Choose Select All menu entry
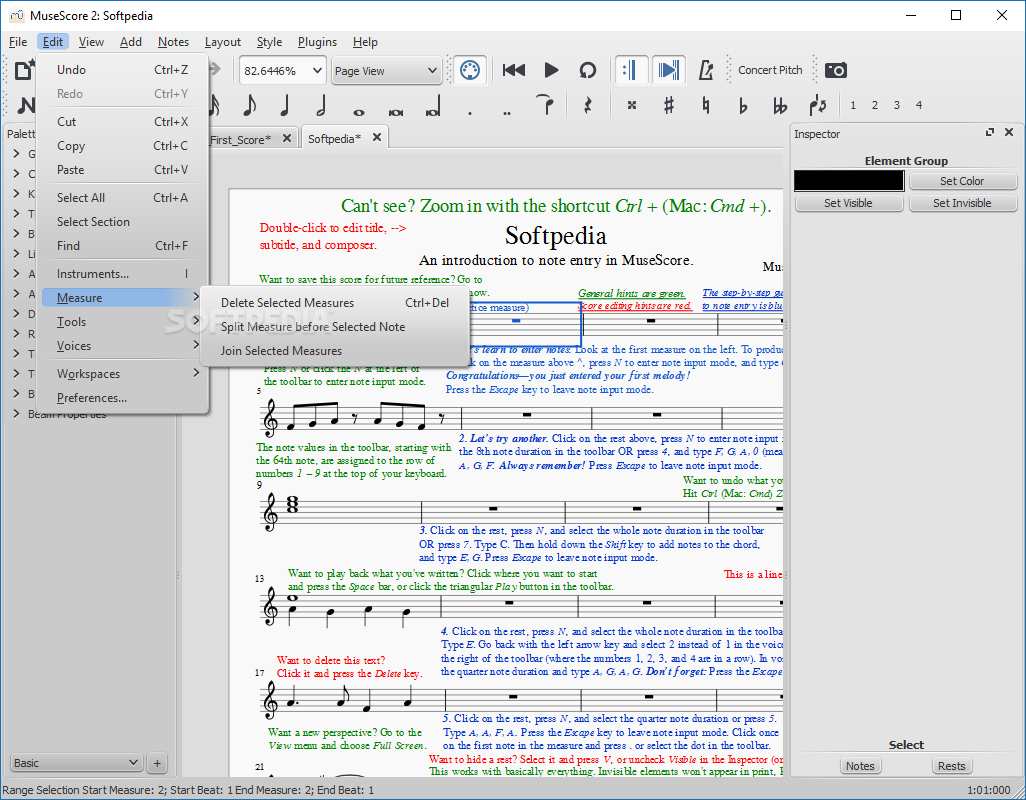1026x800 pixels. 122,198
